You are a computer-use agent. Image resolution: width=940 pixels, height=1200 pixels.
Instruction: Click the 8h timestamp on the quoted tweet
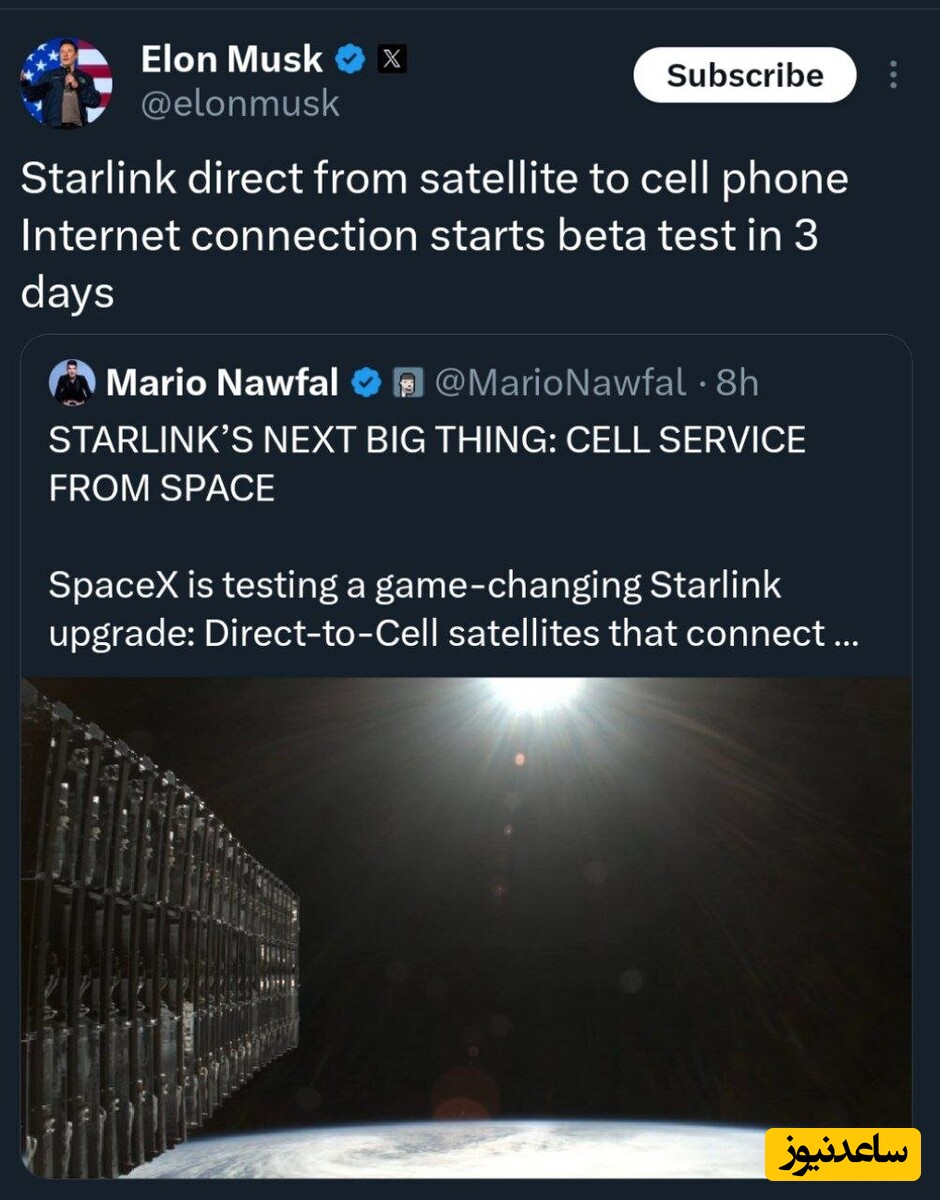[x=739, y=381]
